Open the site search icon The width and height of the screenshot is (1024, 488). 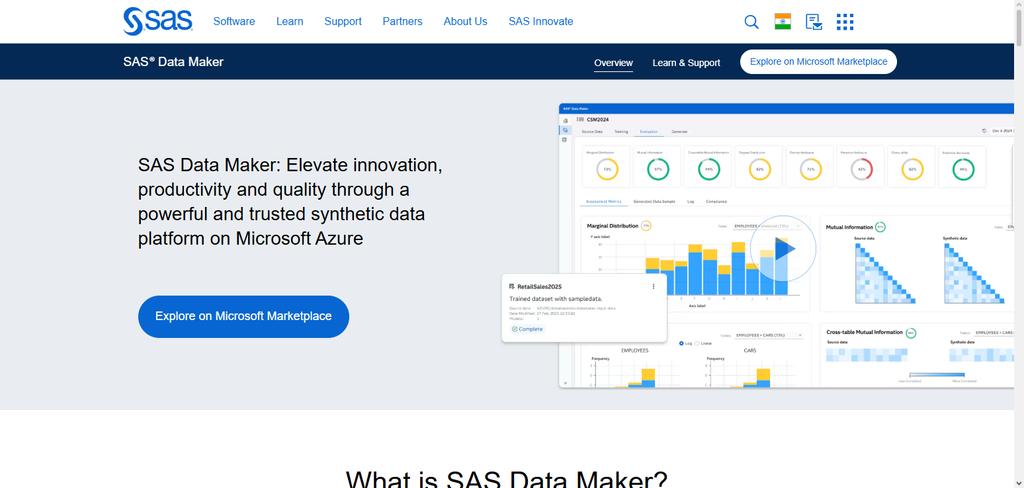pyautogui.click(x=751, y=22)
